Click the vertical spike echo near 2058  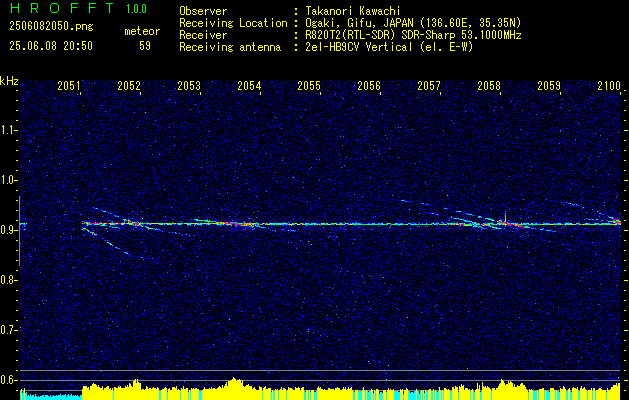pyautogui.click(x=505, y=215)
